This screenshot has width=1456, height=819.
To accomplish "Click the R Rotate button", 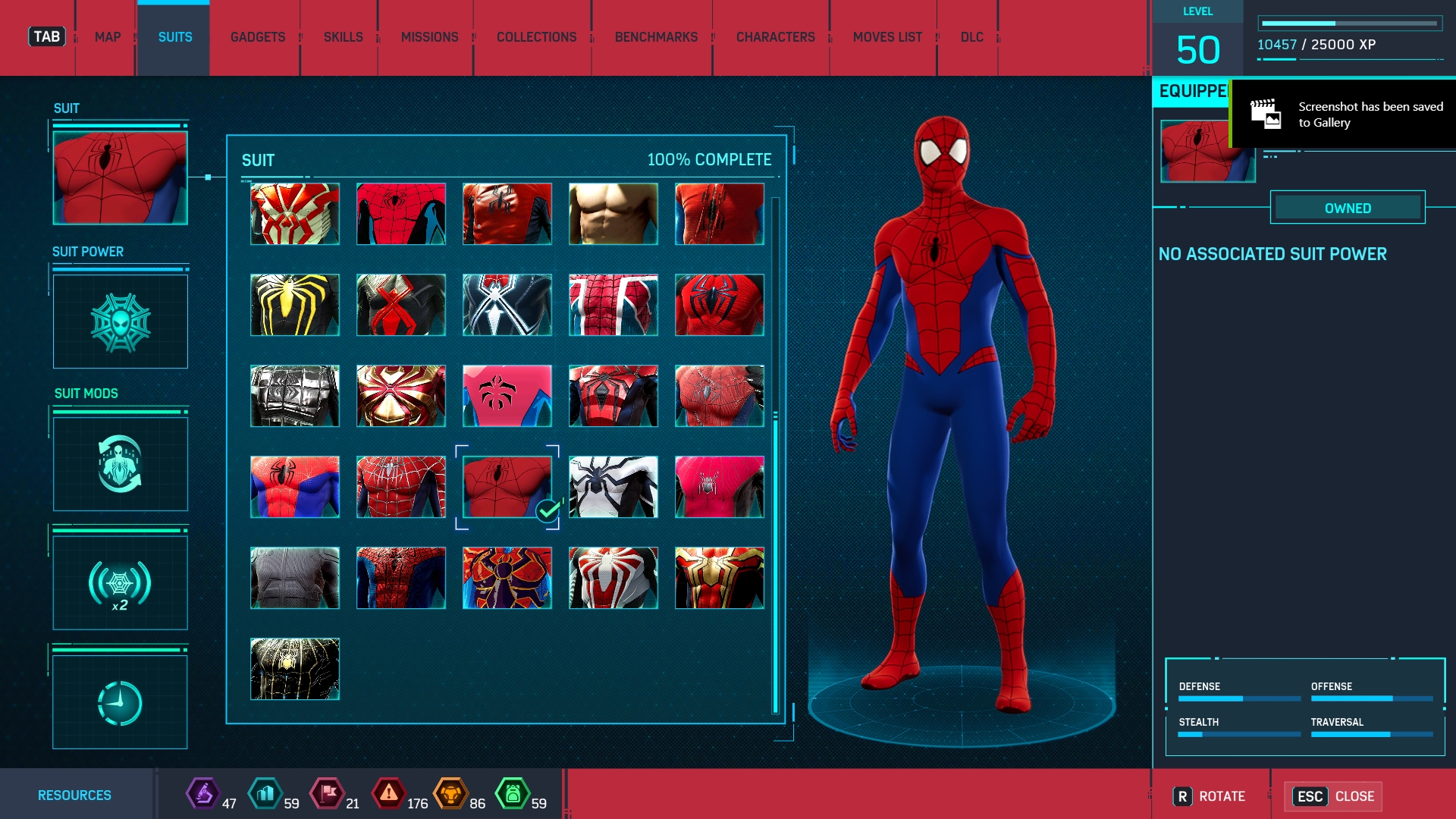I will (1210, 796).
